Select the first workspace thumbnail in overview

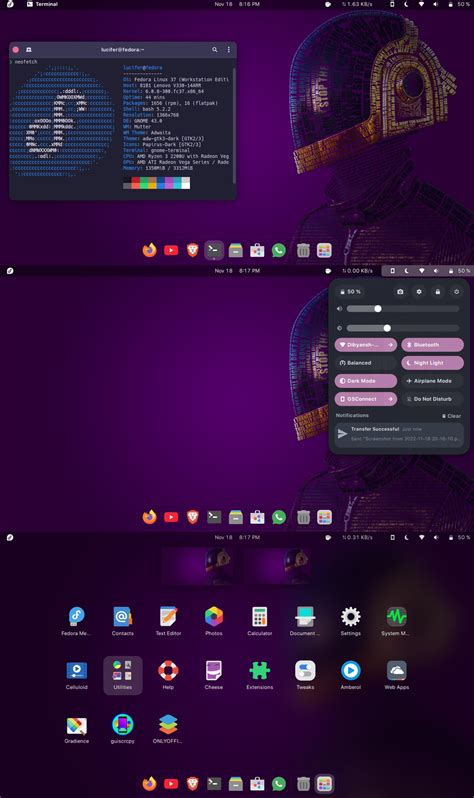pos(197,565)
